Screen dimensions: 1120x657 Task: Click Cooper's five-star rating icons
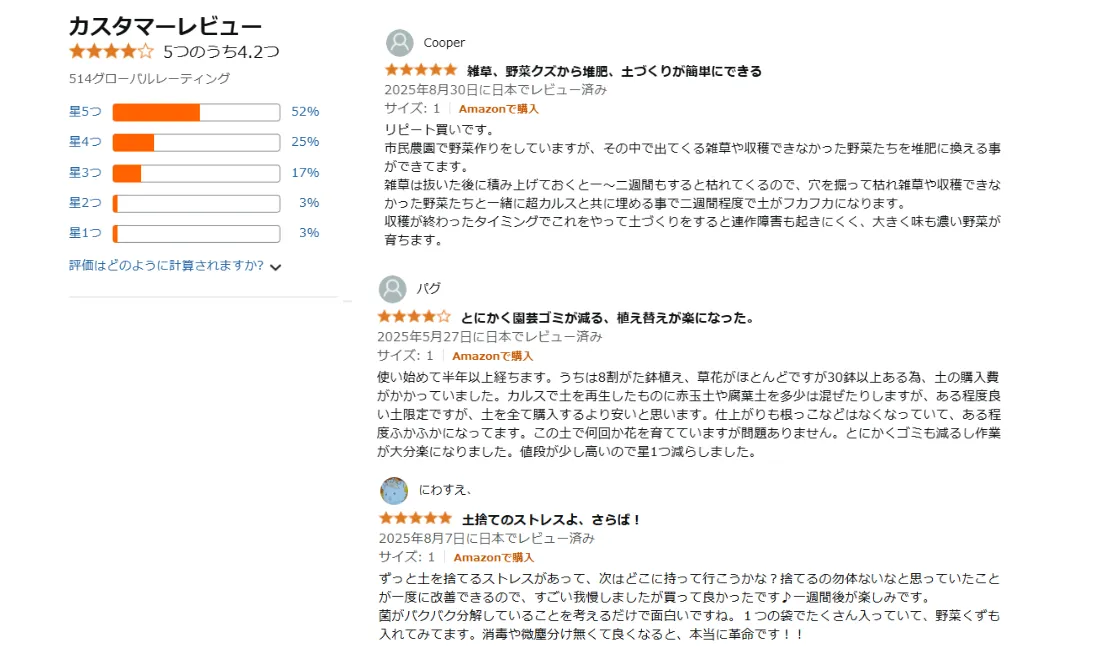pos(420,71)
